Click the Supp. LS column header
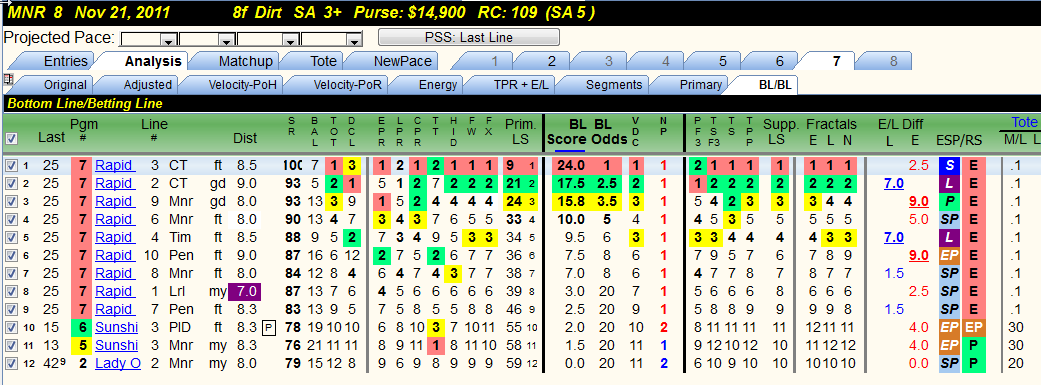 click(x=780, y=132)
